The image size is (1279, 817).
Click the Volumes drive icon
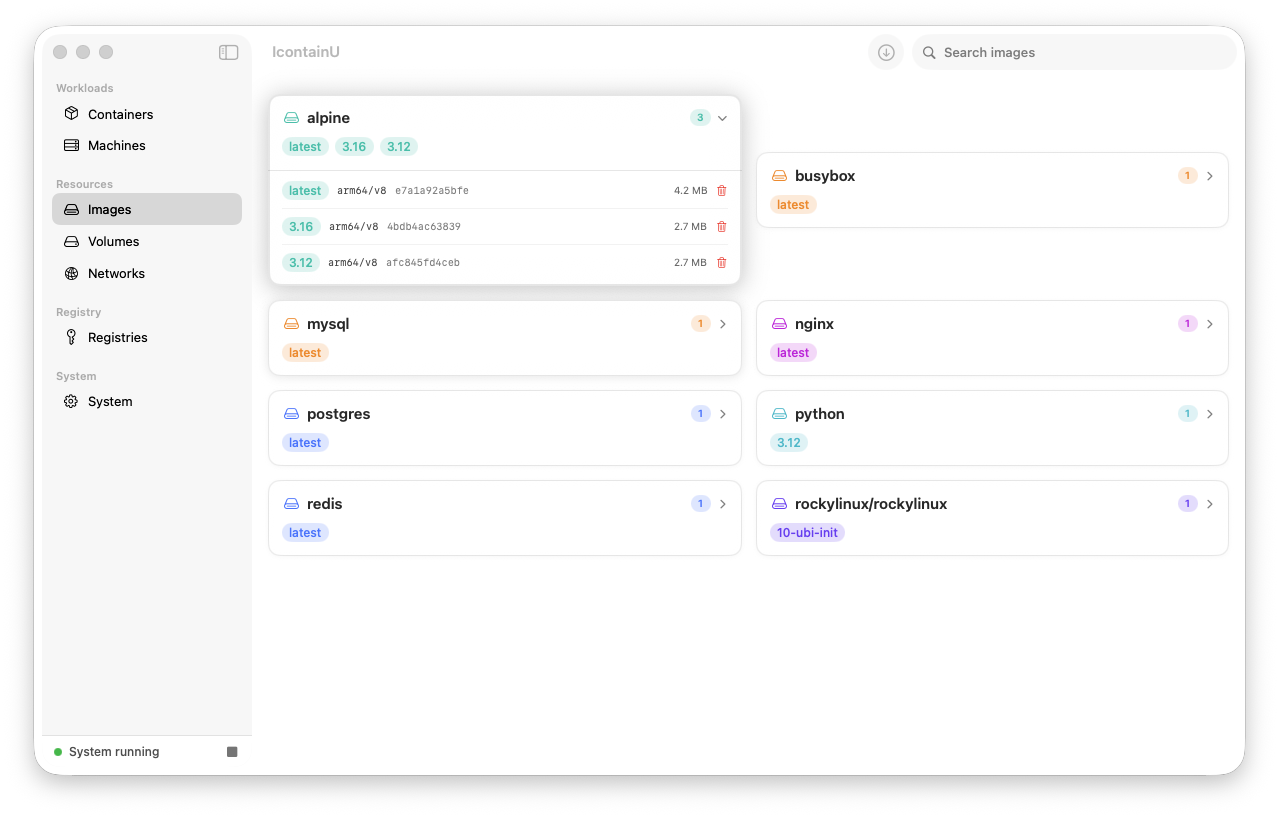tap(71, 241)
